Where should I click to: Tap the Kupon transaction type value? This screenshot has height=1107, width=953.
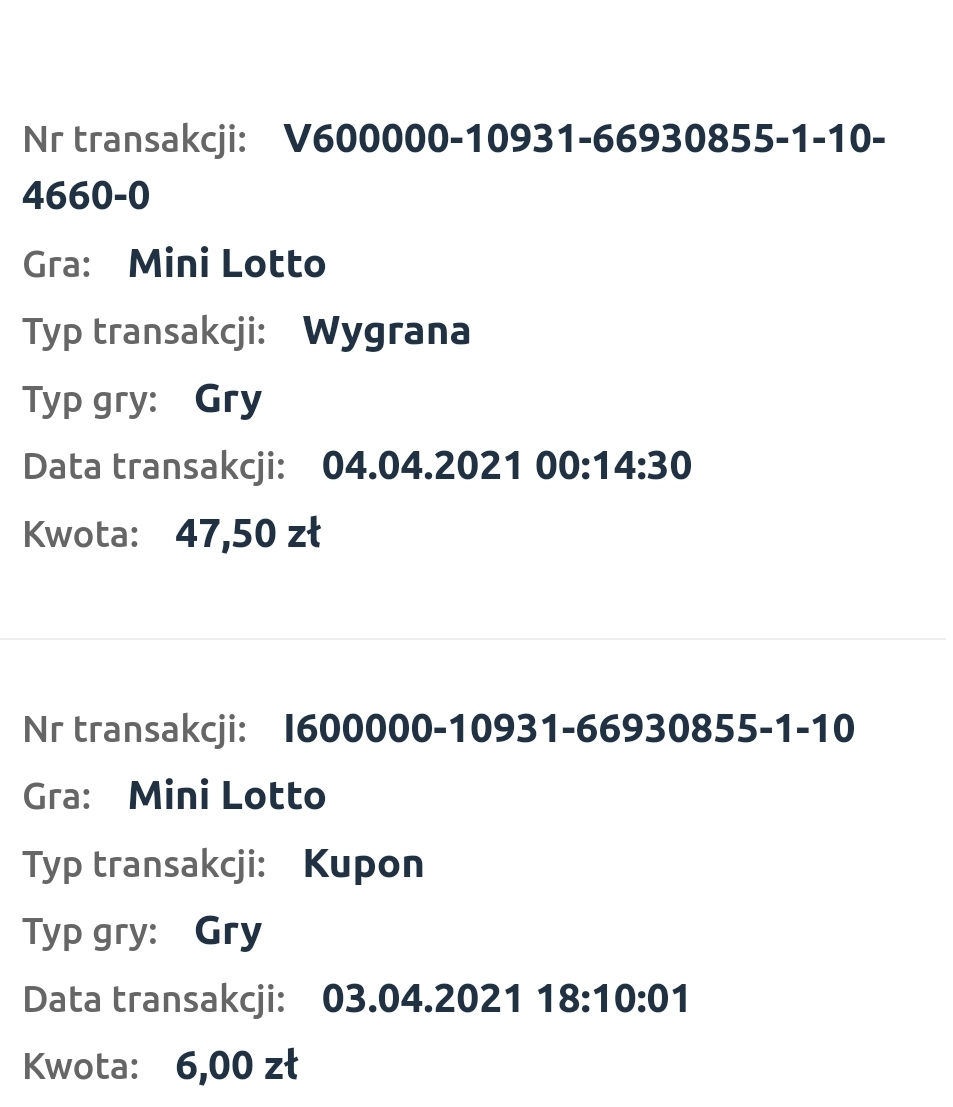[x=363, y=863]
